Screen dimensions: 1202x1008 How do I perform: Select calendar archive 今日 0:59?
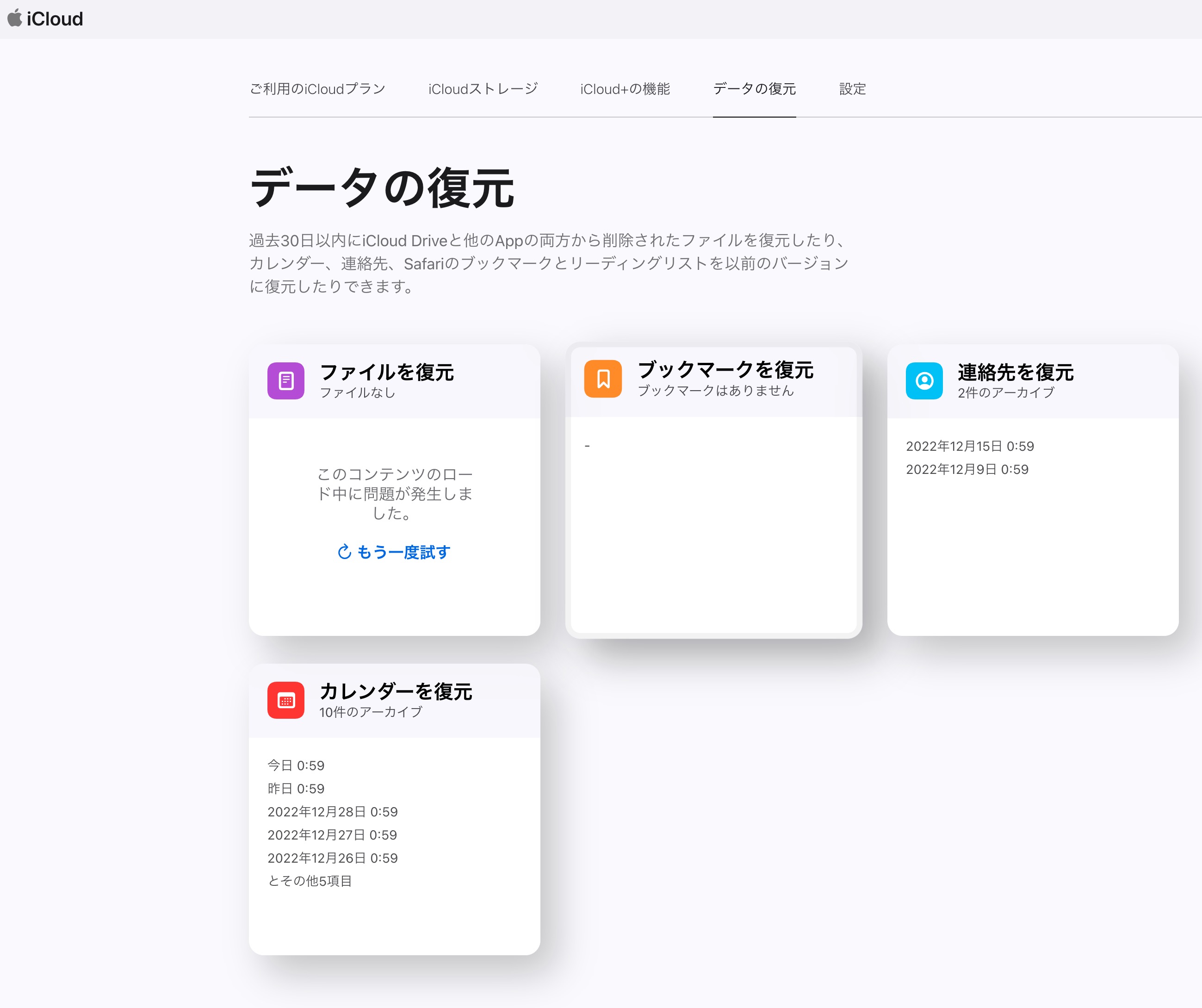[295, 765]
